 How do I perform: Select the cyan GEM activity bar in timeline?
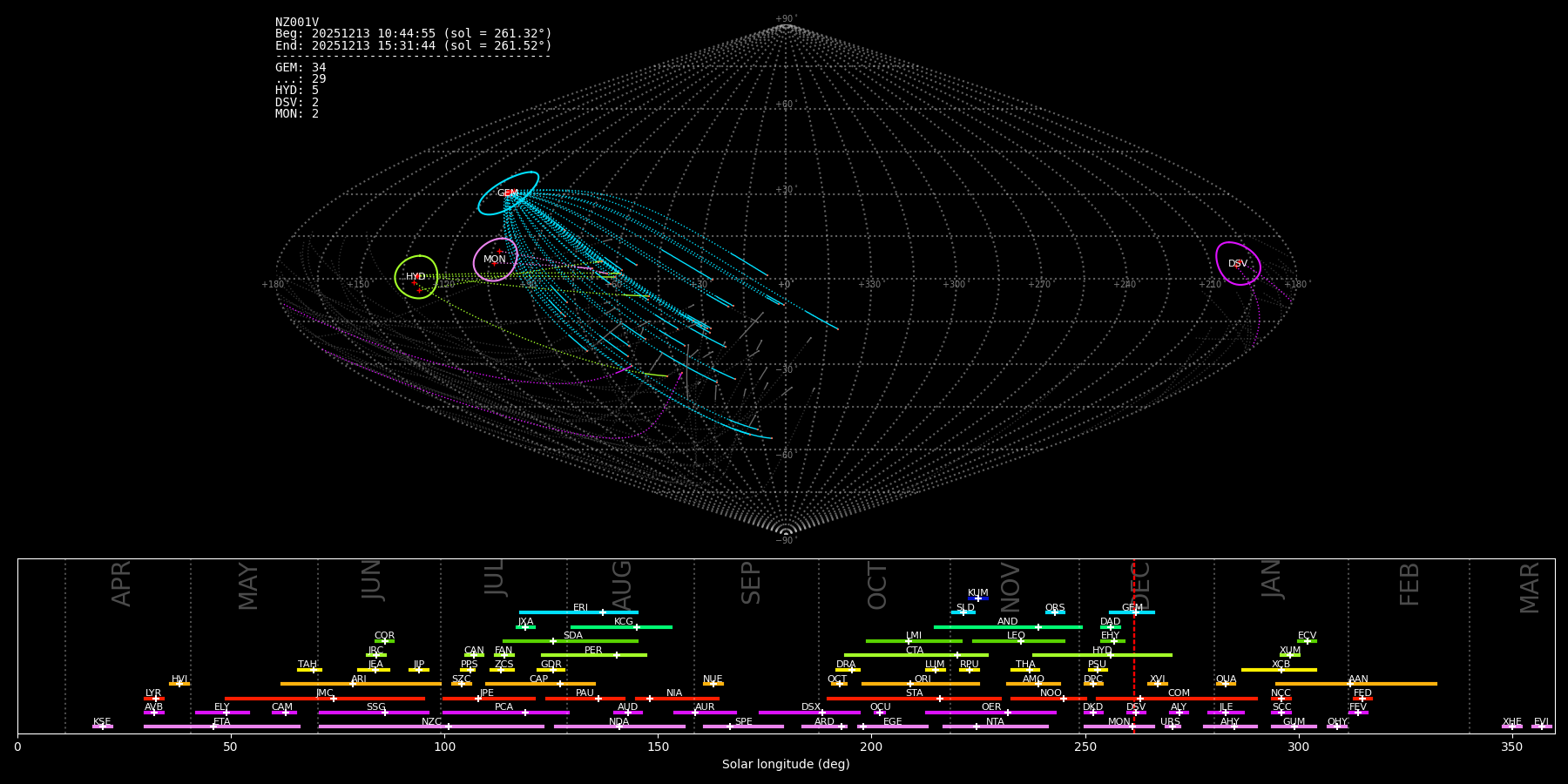coord(1119,612)
